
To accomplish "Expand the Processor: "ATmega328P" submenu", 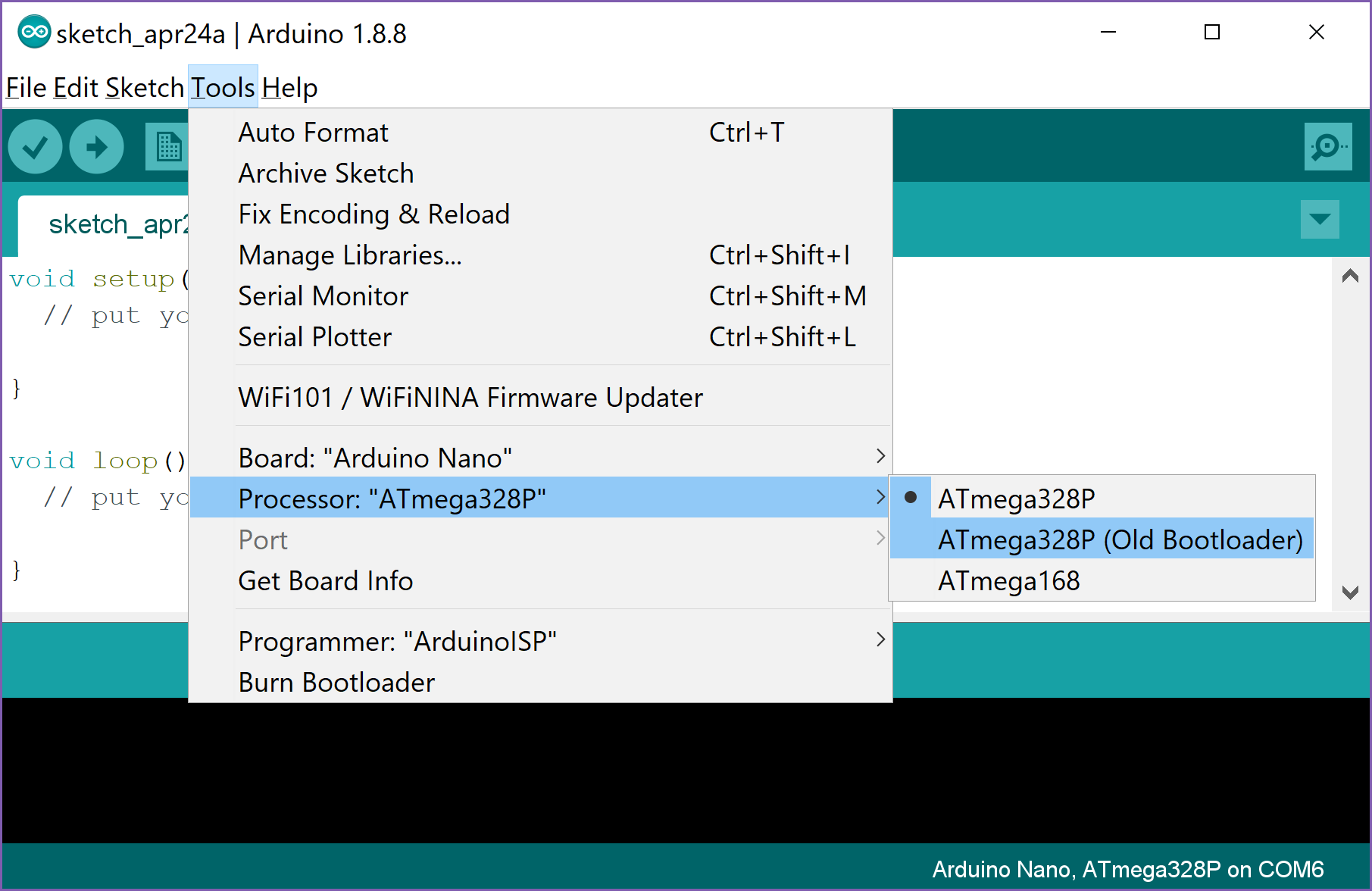I will pyautogui.click(x=540, y=499).
